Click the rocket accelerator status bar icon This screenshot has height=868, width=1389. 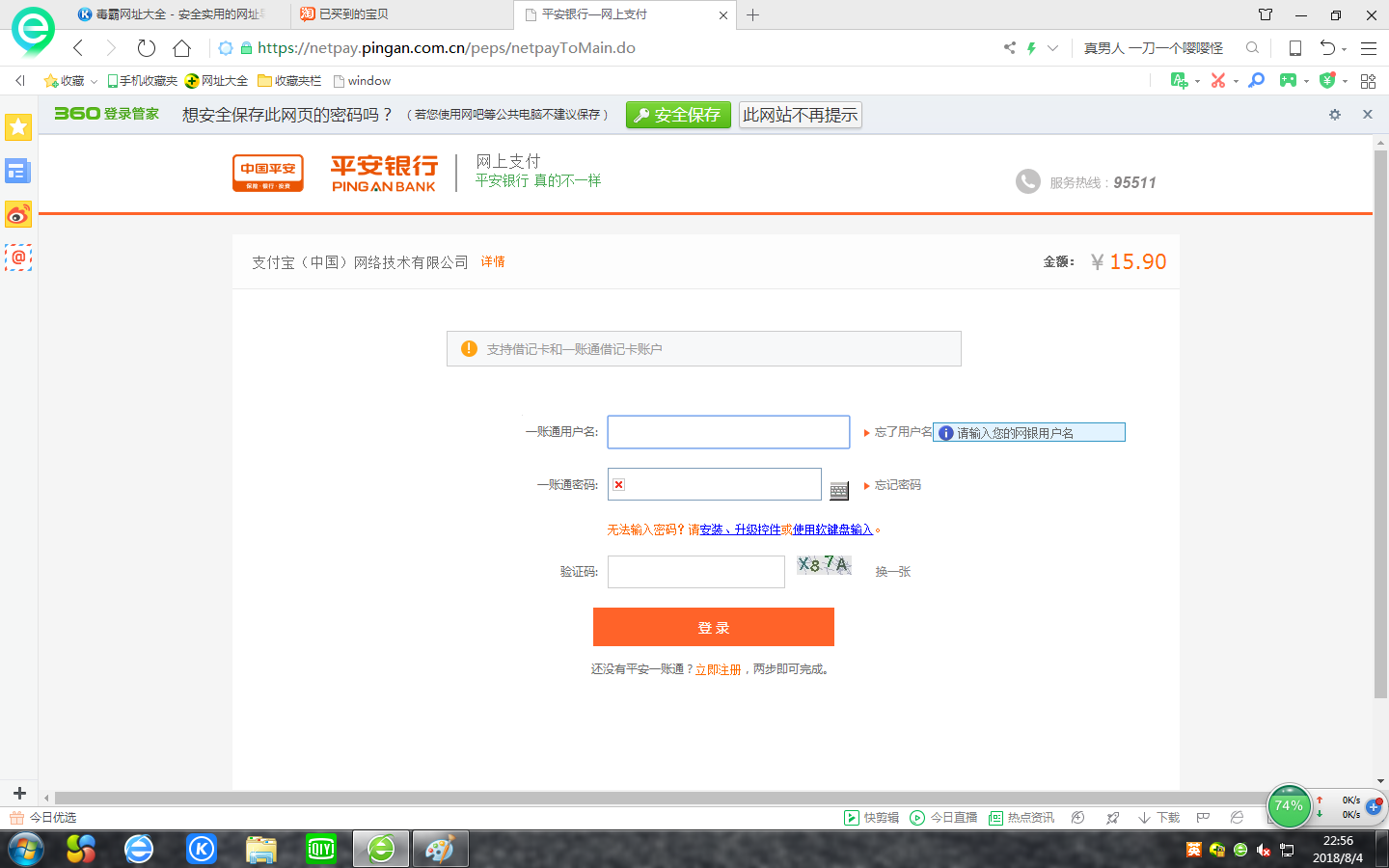coord(1113,818)
